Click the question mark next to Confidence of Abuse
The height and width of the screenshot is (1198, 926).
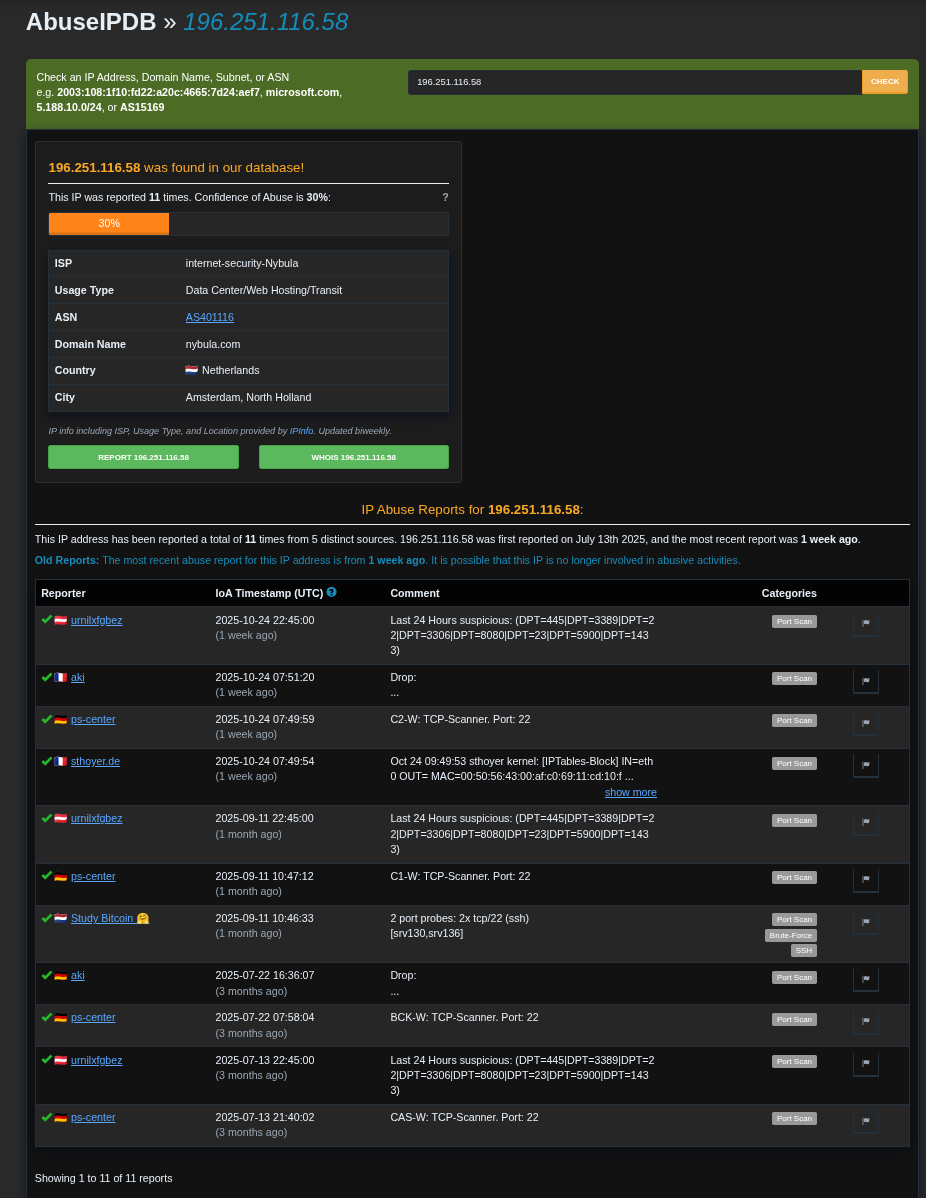point(445,198)
